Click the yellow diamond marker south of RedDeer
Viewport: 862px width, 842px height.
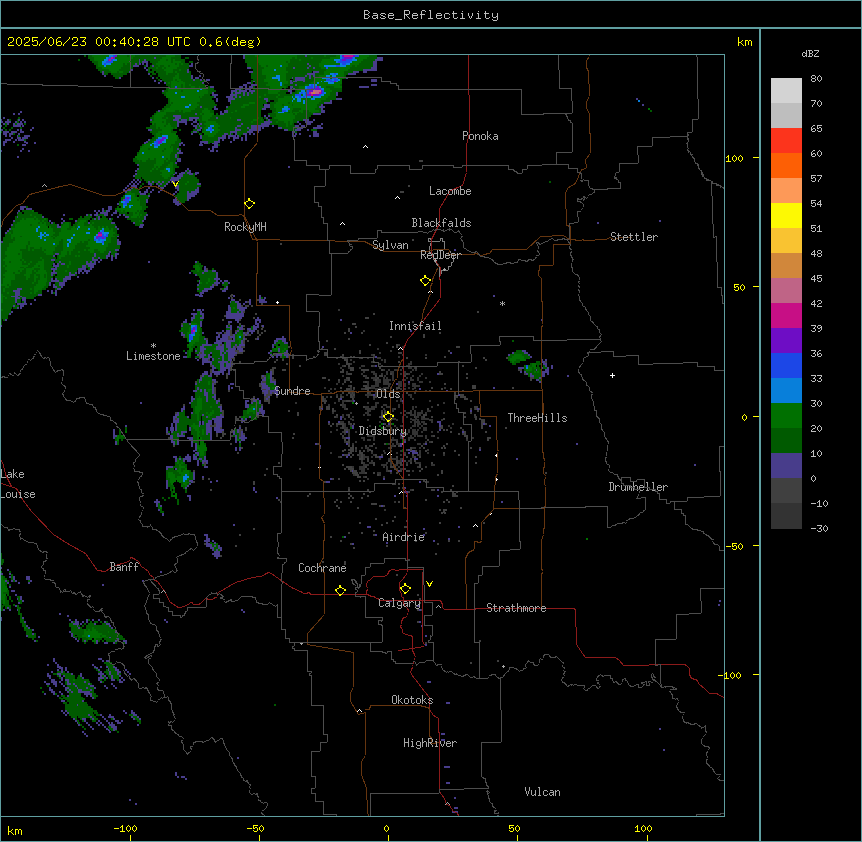click(x=426, y=281)
